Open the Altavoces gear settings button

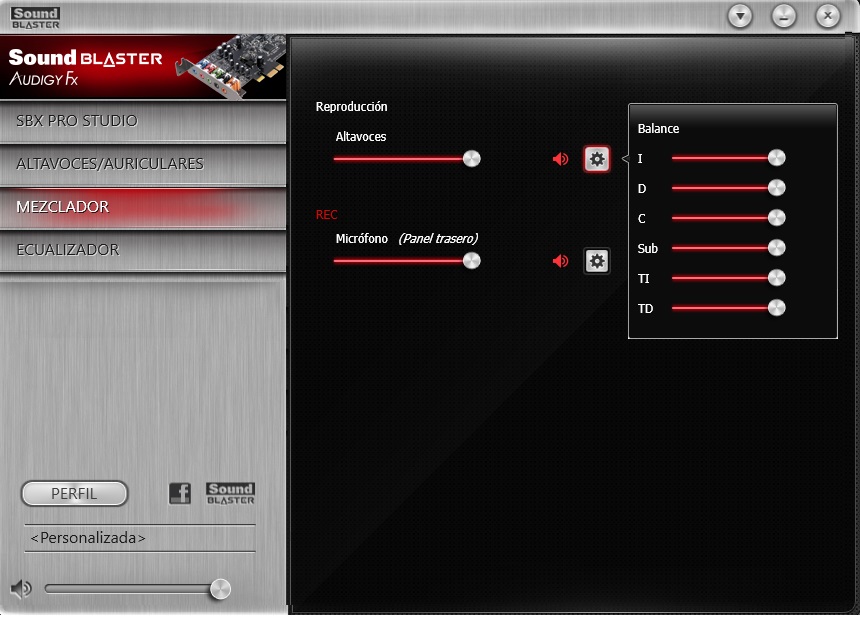(596, 159)
